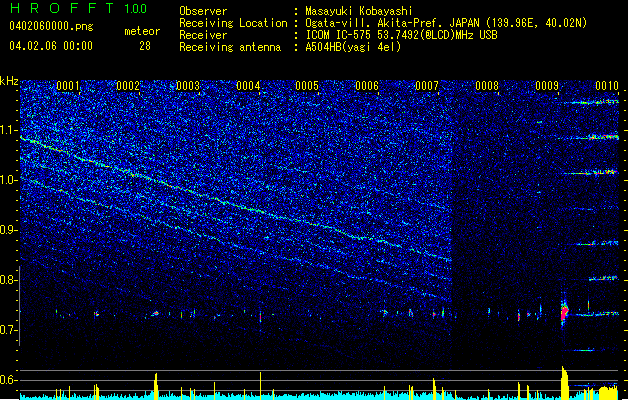Click the Observer name Masayuki Kobayashi
This screenshot has width=629, height=400.
coord(359,11)
